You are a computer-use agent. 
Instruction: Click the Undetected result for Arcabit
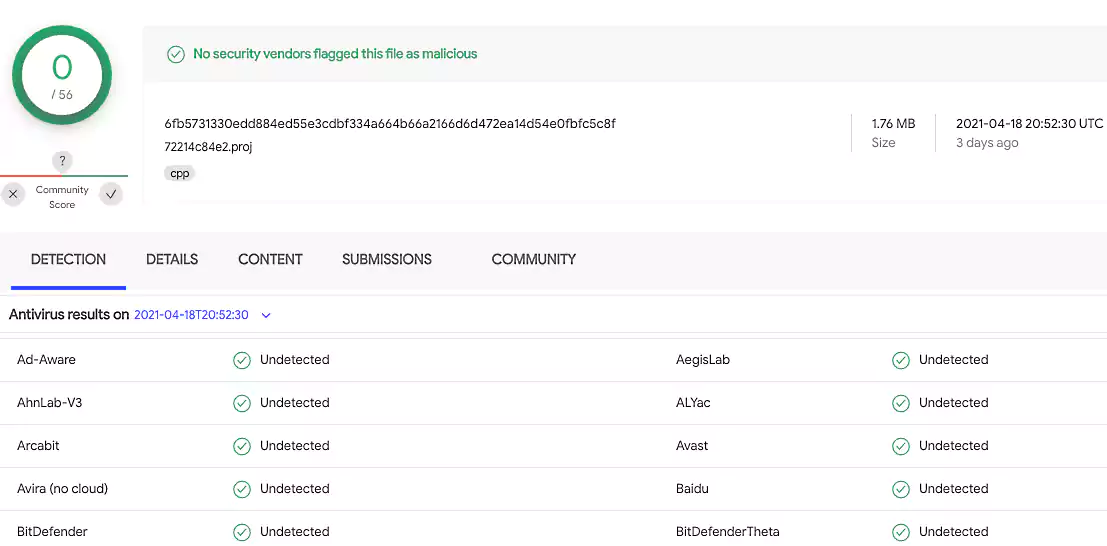coord(294,446)
